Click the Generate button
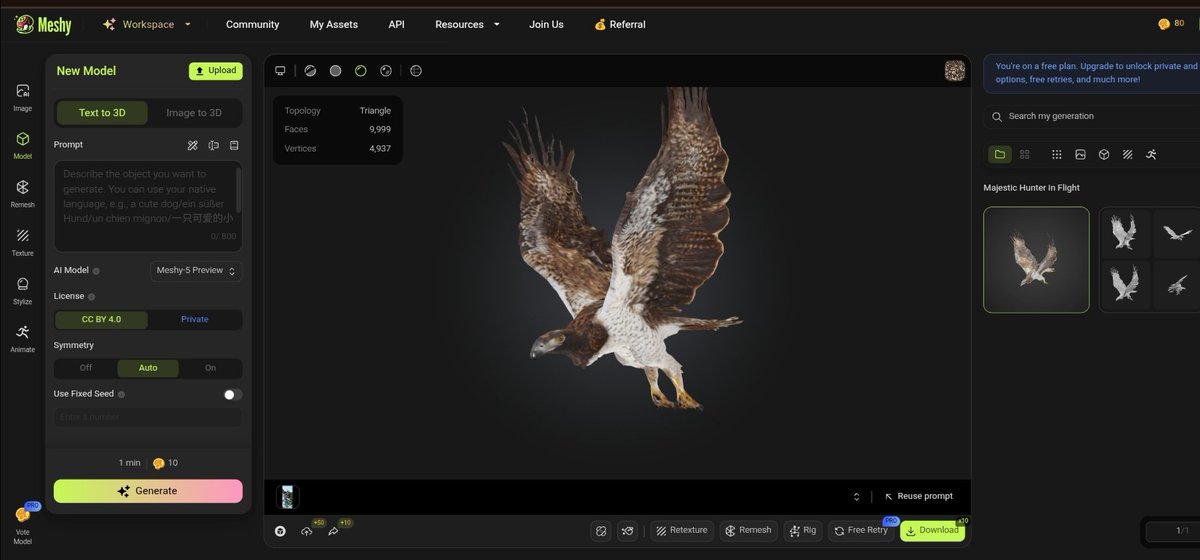Image resolution: width=1200 pixels, height=560 pixels. (148, 491)
